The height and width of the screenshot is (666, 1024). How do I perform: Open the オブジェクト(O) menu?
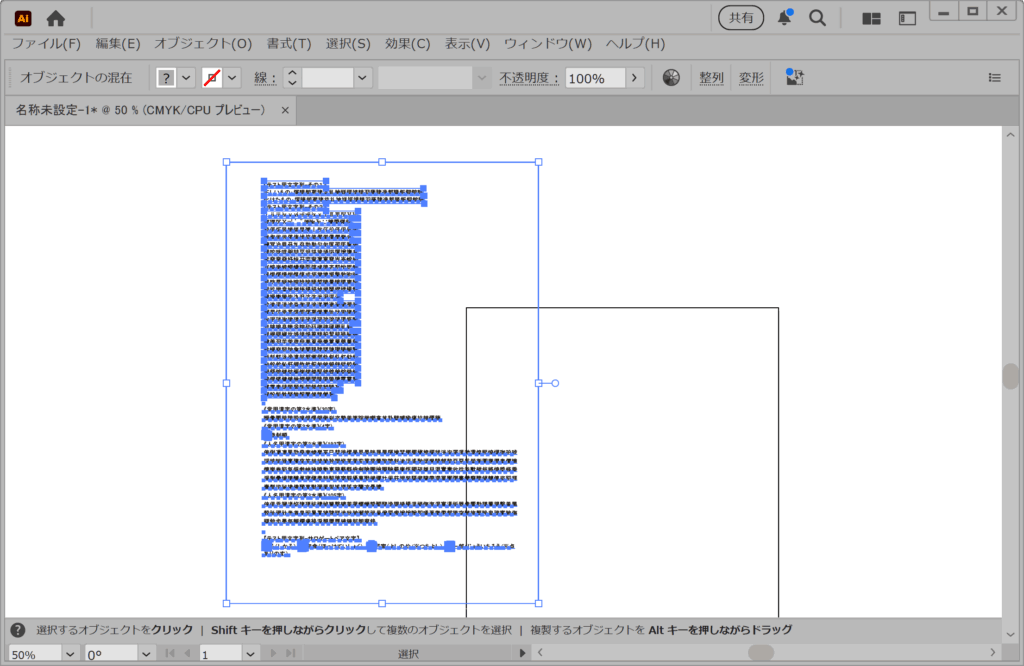[x=203, y=44]
